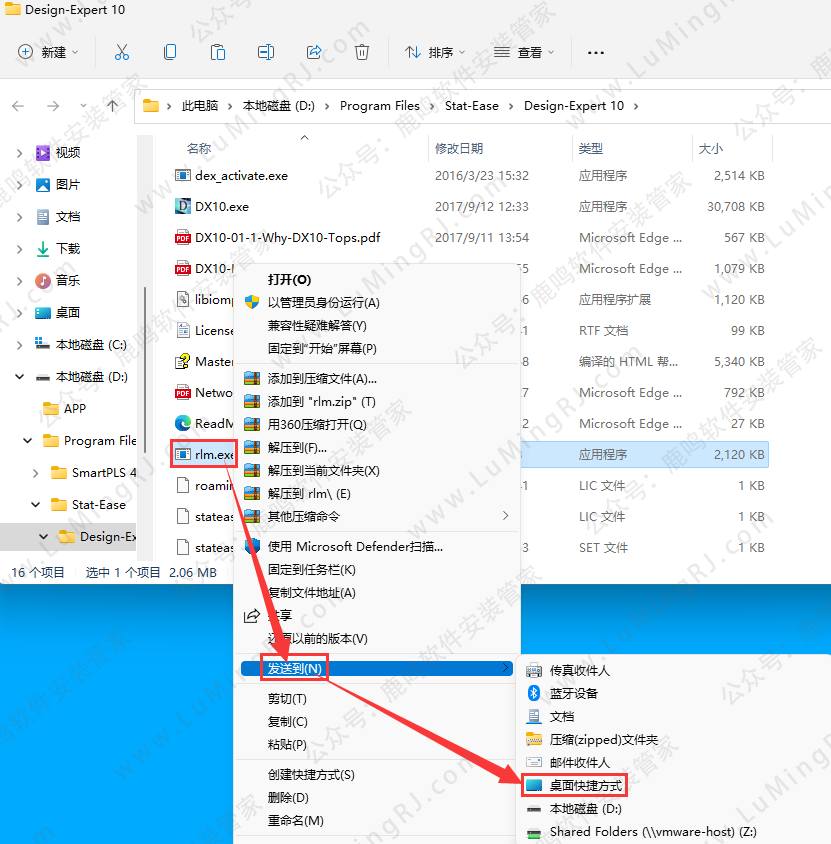The image size is (831, 844).
Task: Select the DX10.exe file
Action: (222, 207)
